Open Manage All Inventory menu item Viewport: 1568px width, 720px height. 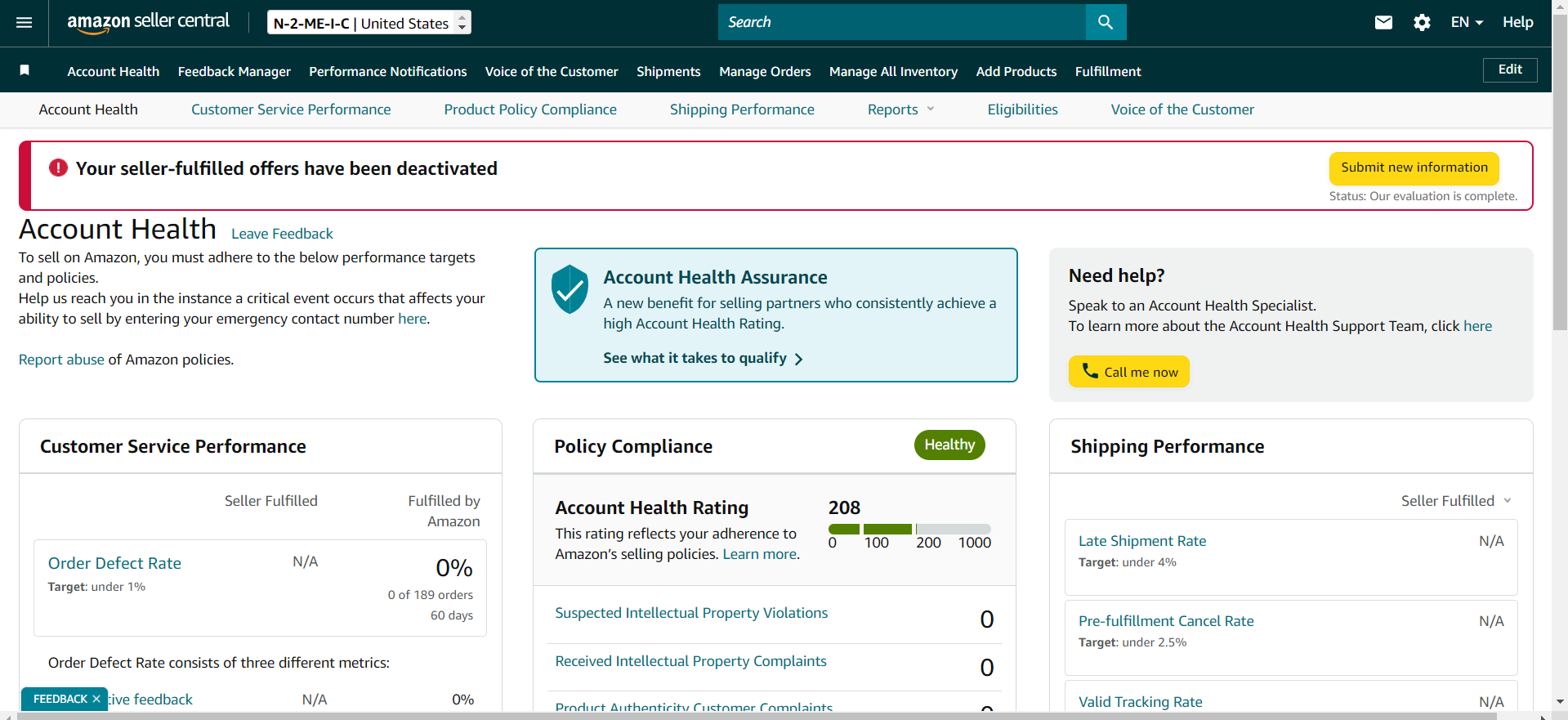click(x=893, y=71)
